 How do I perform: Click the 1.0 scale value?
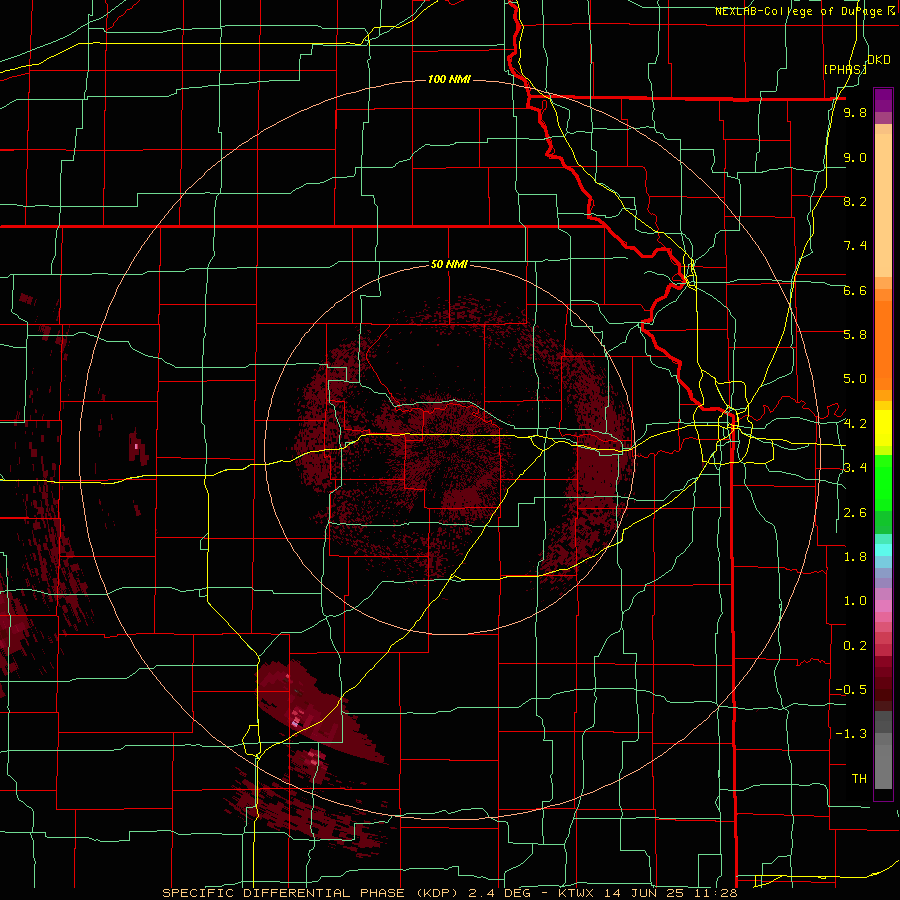(855, 601)
